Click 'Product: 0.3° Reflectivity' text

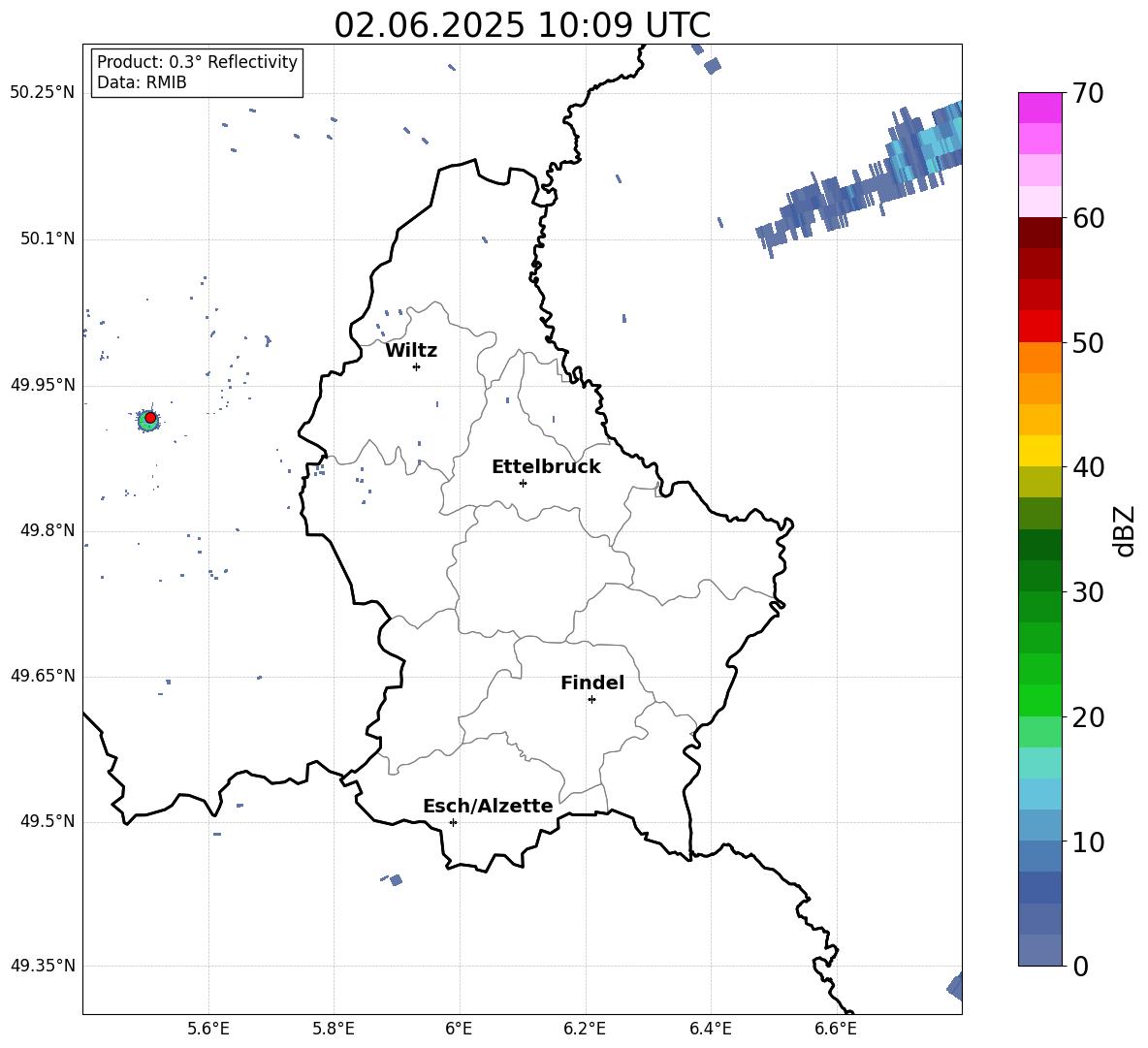197,62
